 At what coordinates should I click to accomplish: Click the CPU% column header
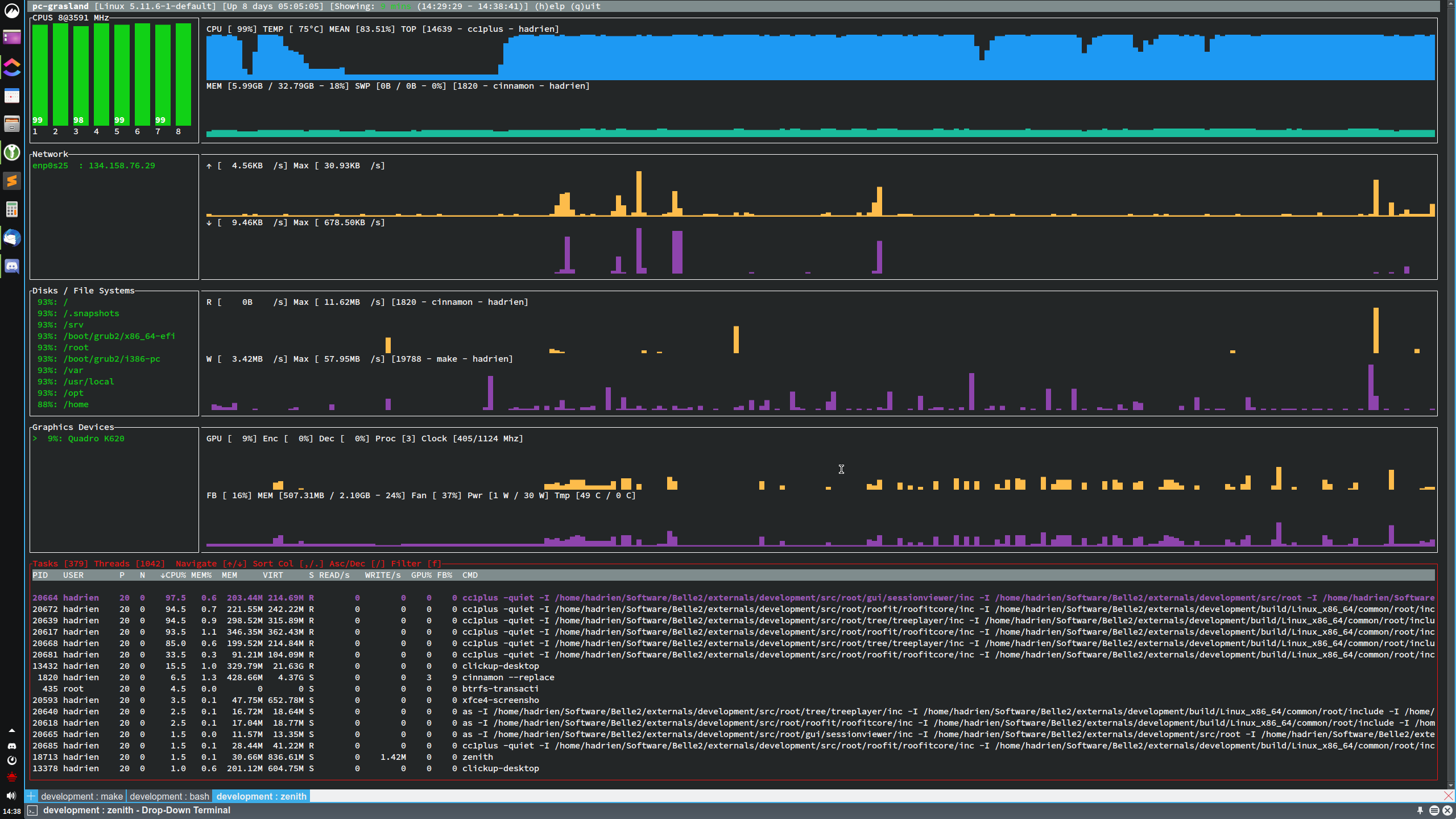point(173,575)
